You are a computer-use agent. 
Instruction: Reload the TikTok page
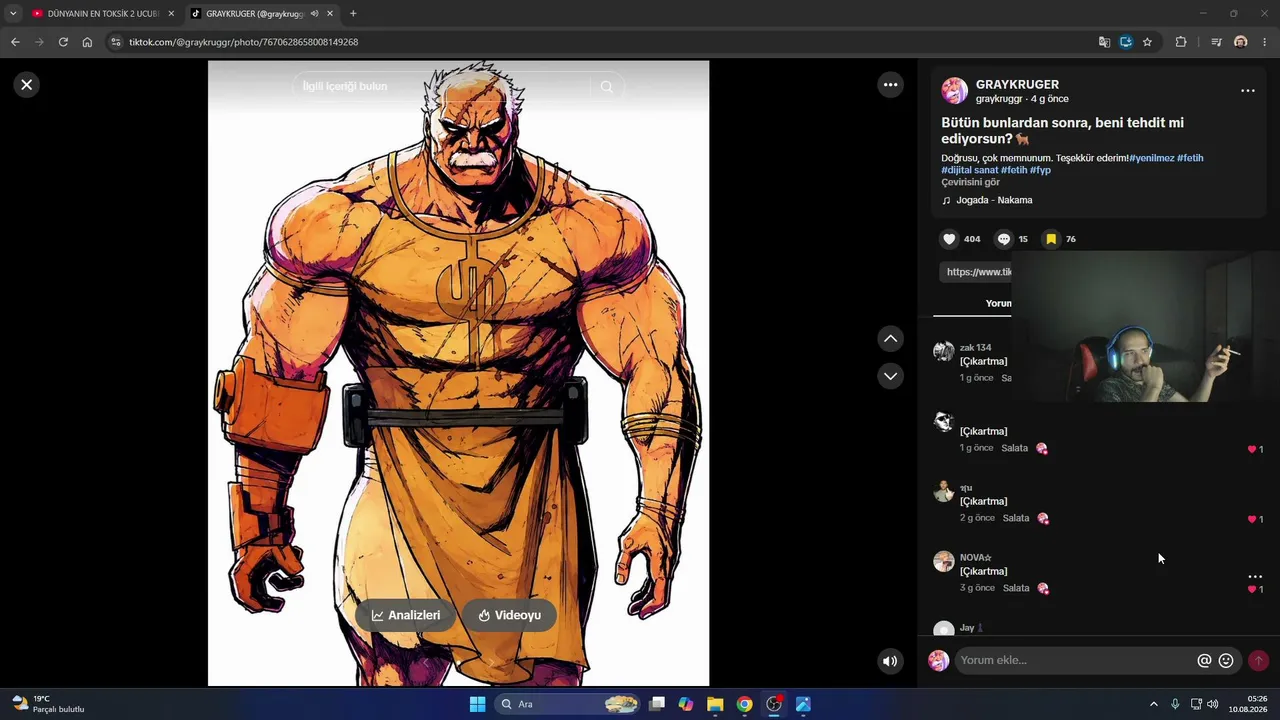coord(63,42)
